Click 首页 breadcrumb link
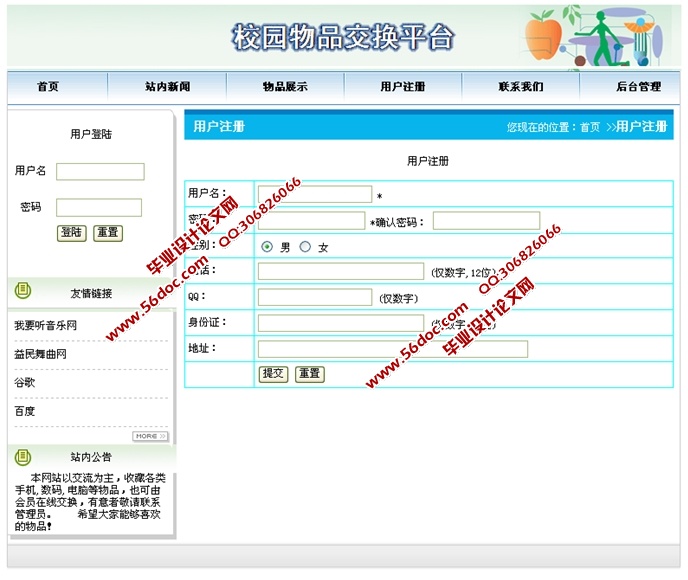The width and height of the screenshot is (688, 580). pyautogui.click(x=590, y=127)
